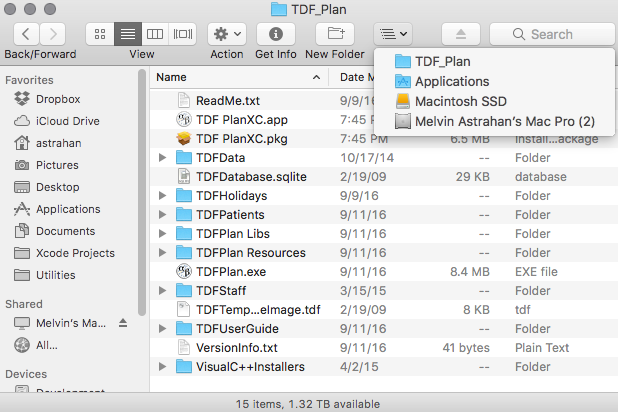Sort files by Name column header
Image resolution: width=618 pixels, height=412 pixels.
pos(240,77)
